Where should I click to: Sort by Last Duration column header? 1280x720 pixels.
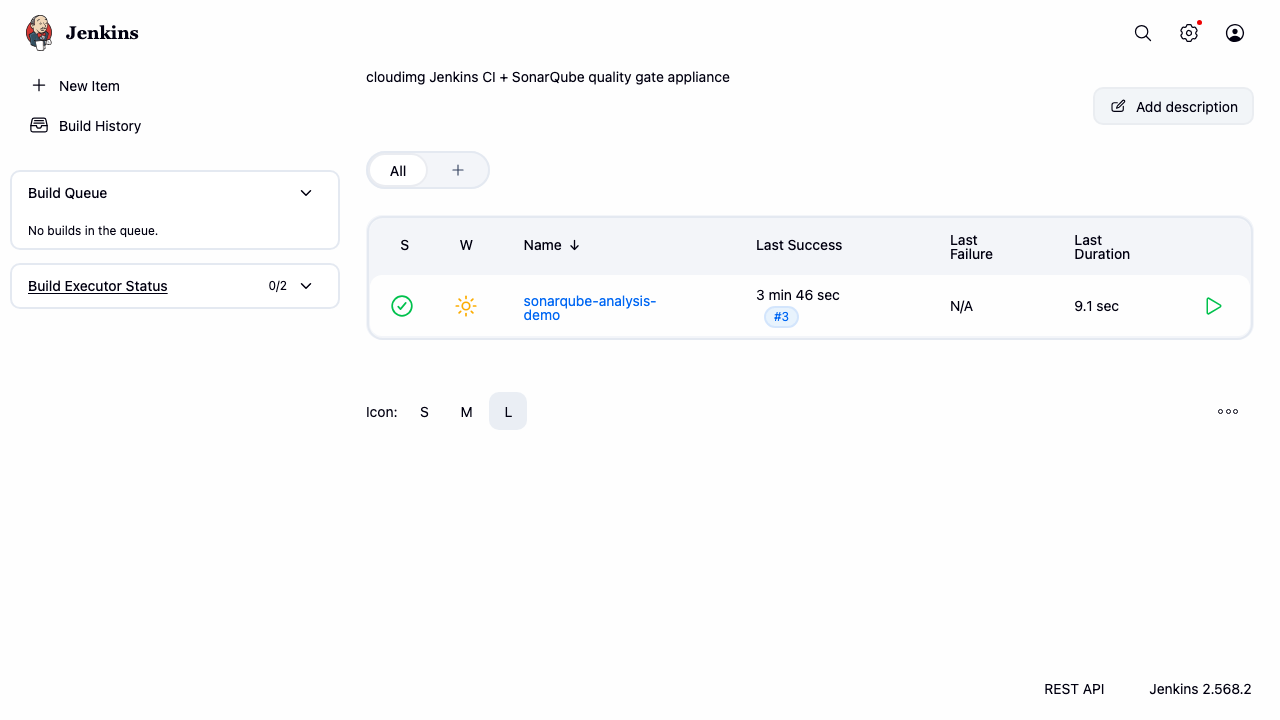point(1102,247)
